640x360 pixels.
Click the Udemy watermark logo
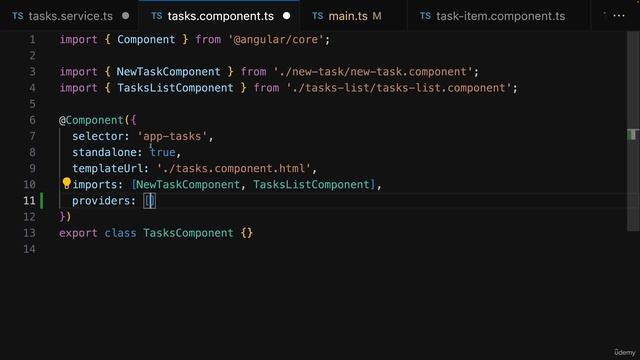pos(624,352)
